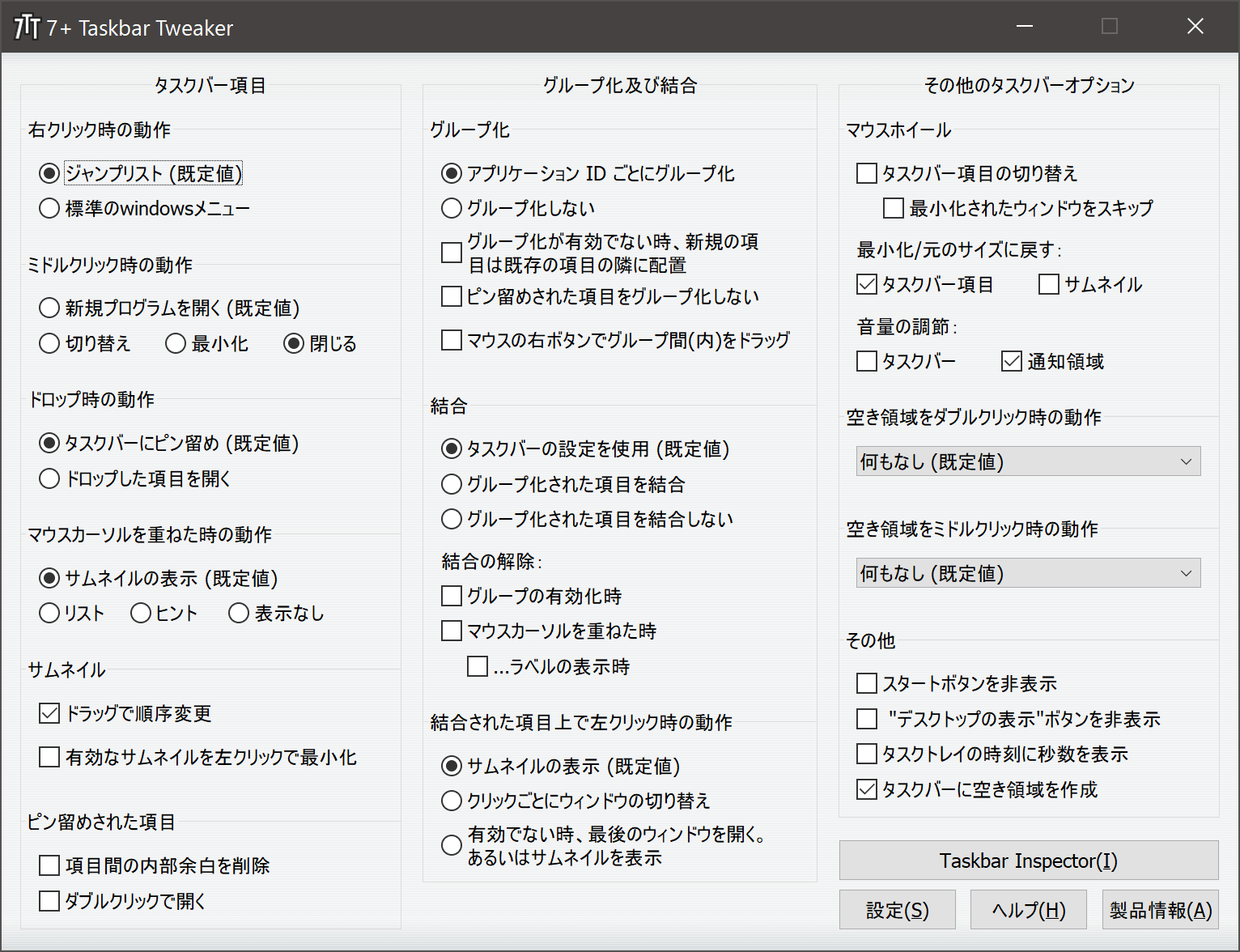
Task: Click the 7+ Taskbar Tweaker app icon
Action: (27, 27)
